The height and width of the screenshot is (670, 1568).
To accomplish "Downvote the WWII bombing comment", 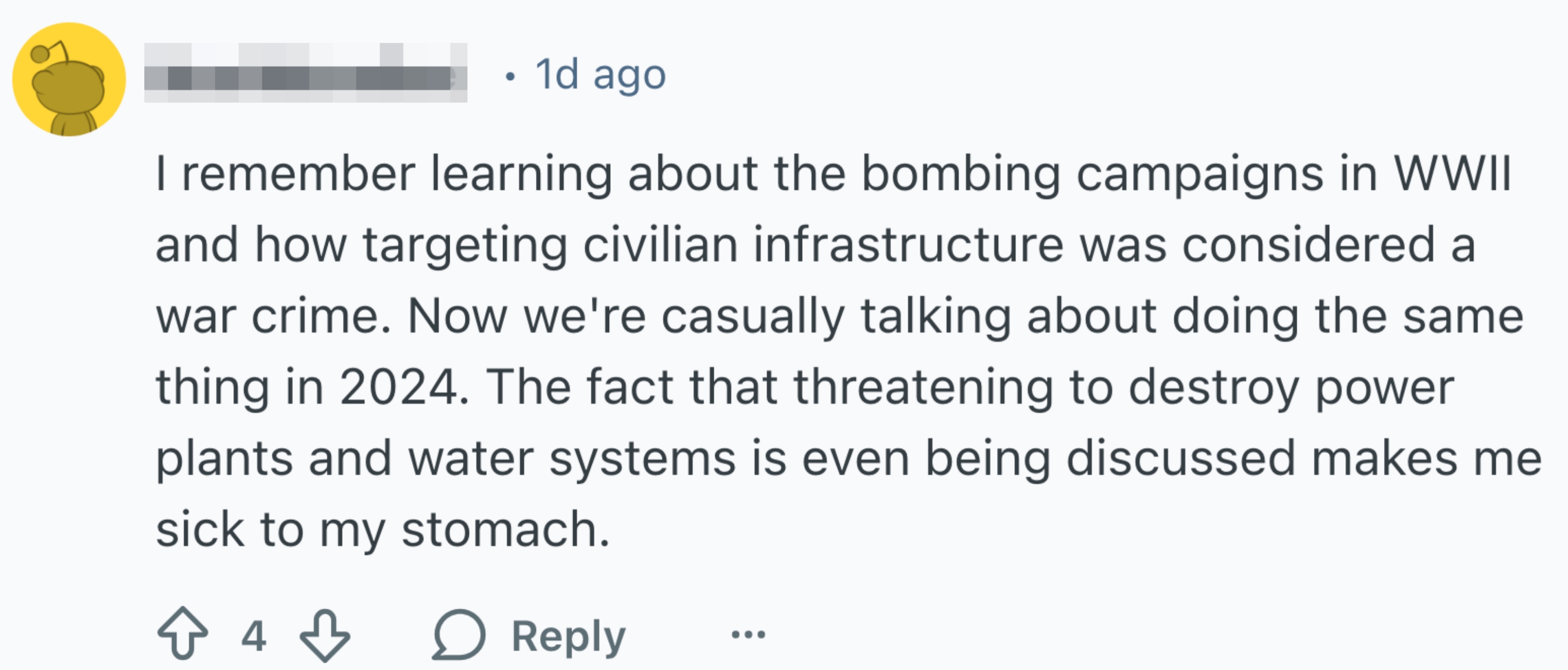I will point(325,634).
